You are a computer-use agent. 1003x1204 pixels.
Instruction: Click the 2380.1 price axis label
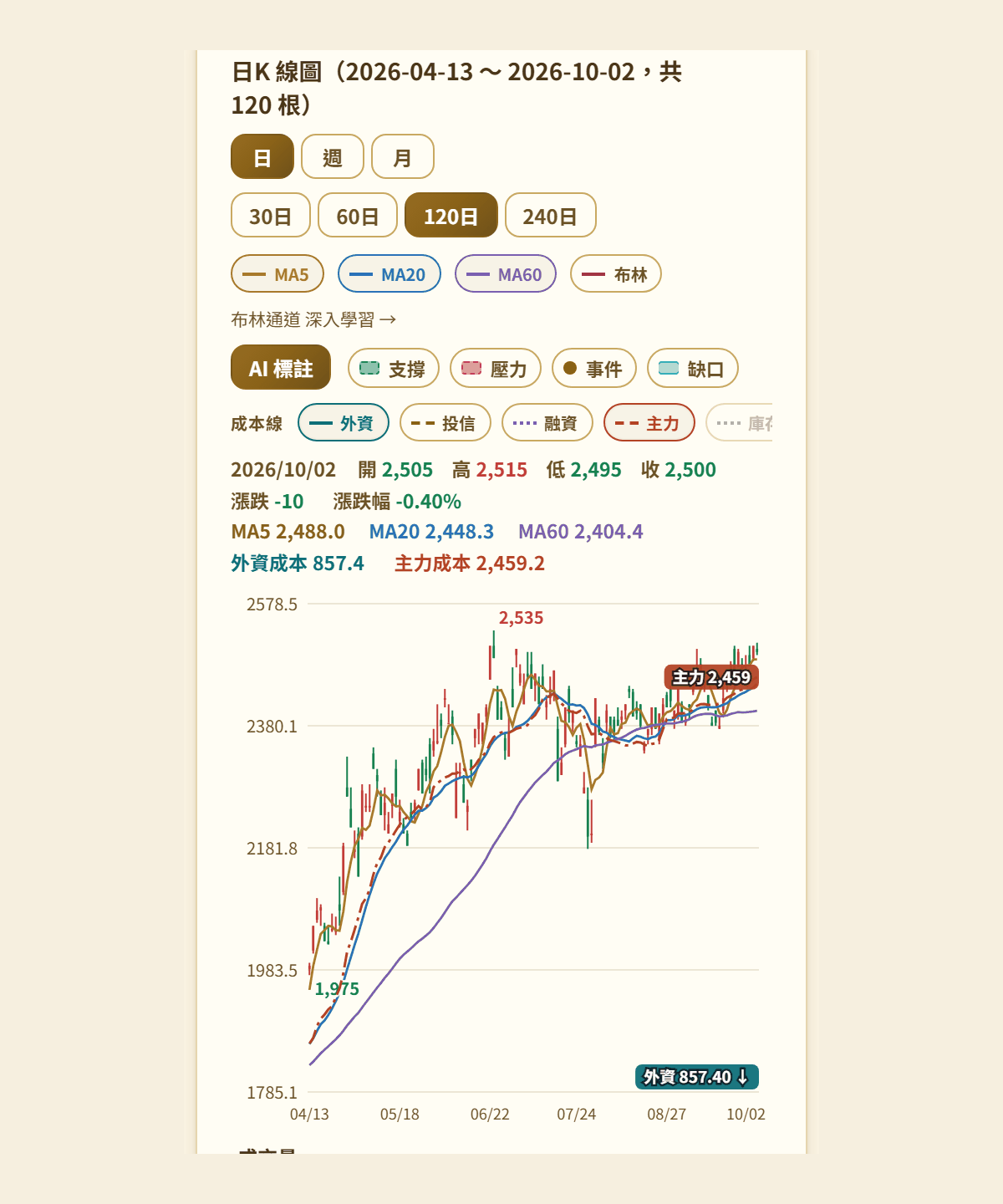(x=272, y=727)
